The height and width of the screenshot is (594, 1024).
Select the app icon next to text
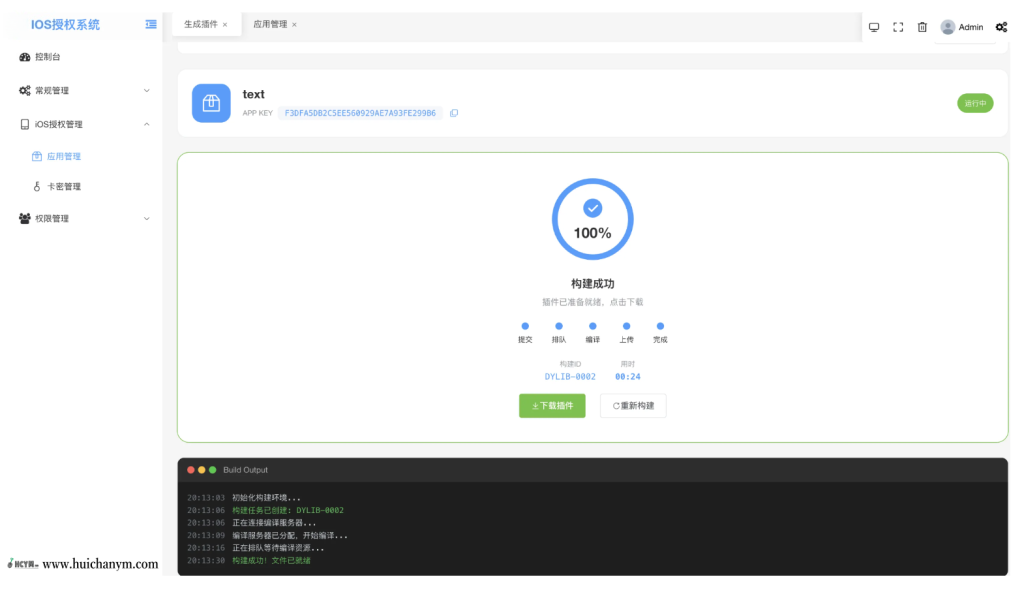tap(211, 102)
